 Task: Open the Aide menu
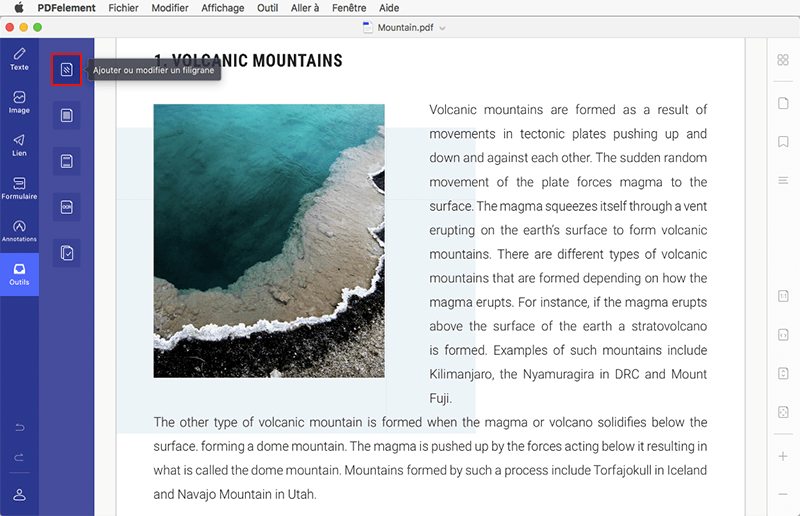[x=389, y=8]
